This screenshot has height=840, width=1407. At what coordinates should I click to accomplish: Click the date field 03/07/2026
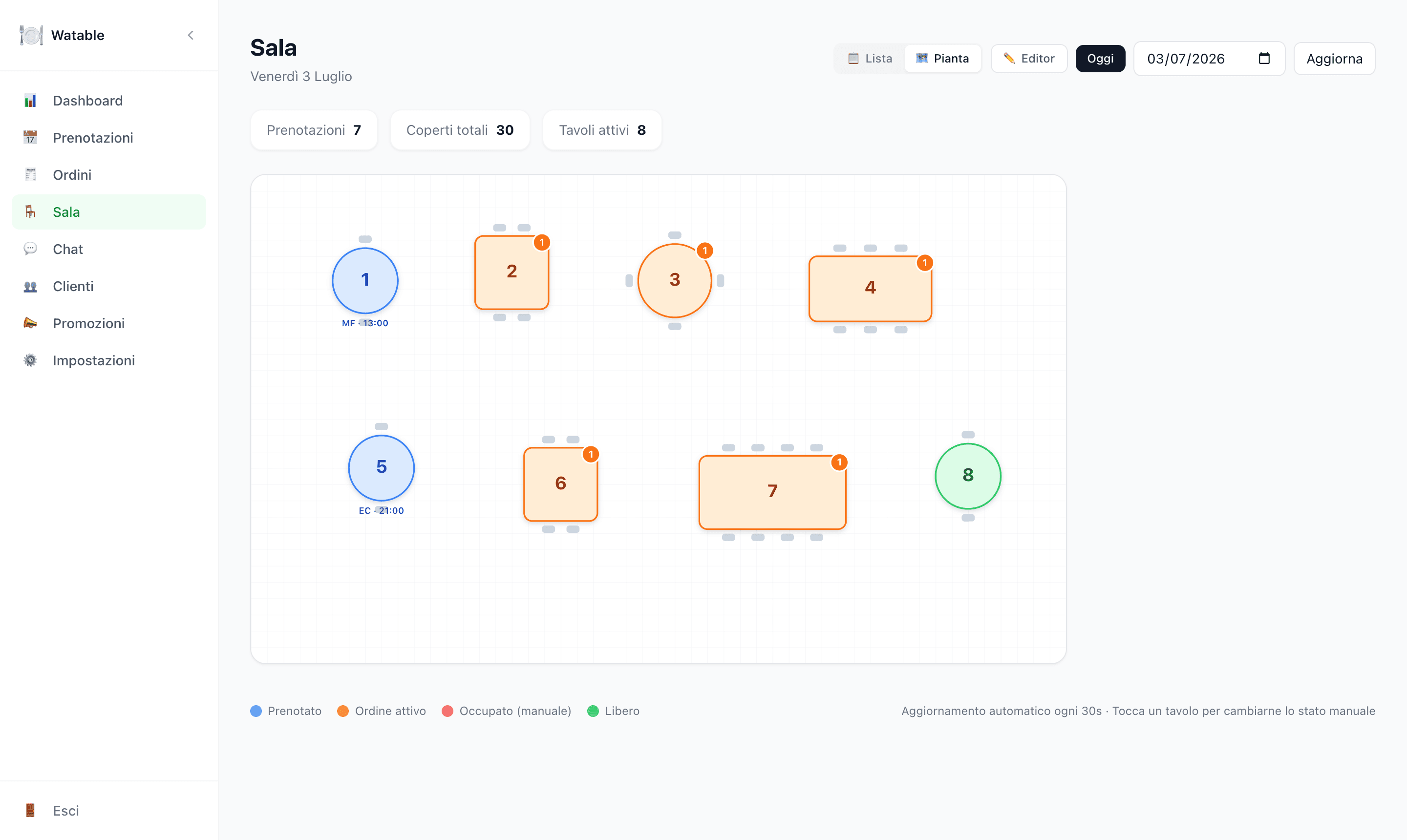1209,58
